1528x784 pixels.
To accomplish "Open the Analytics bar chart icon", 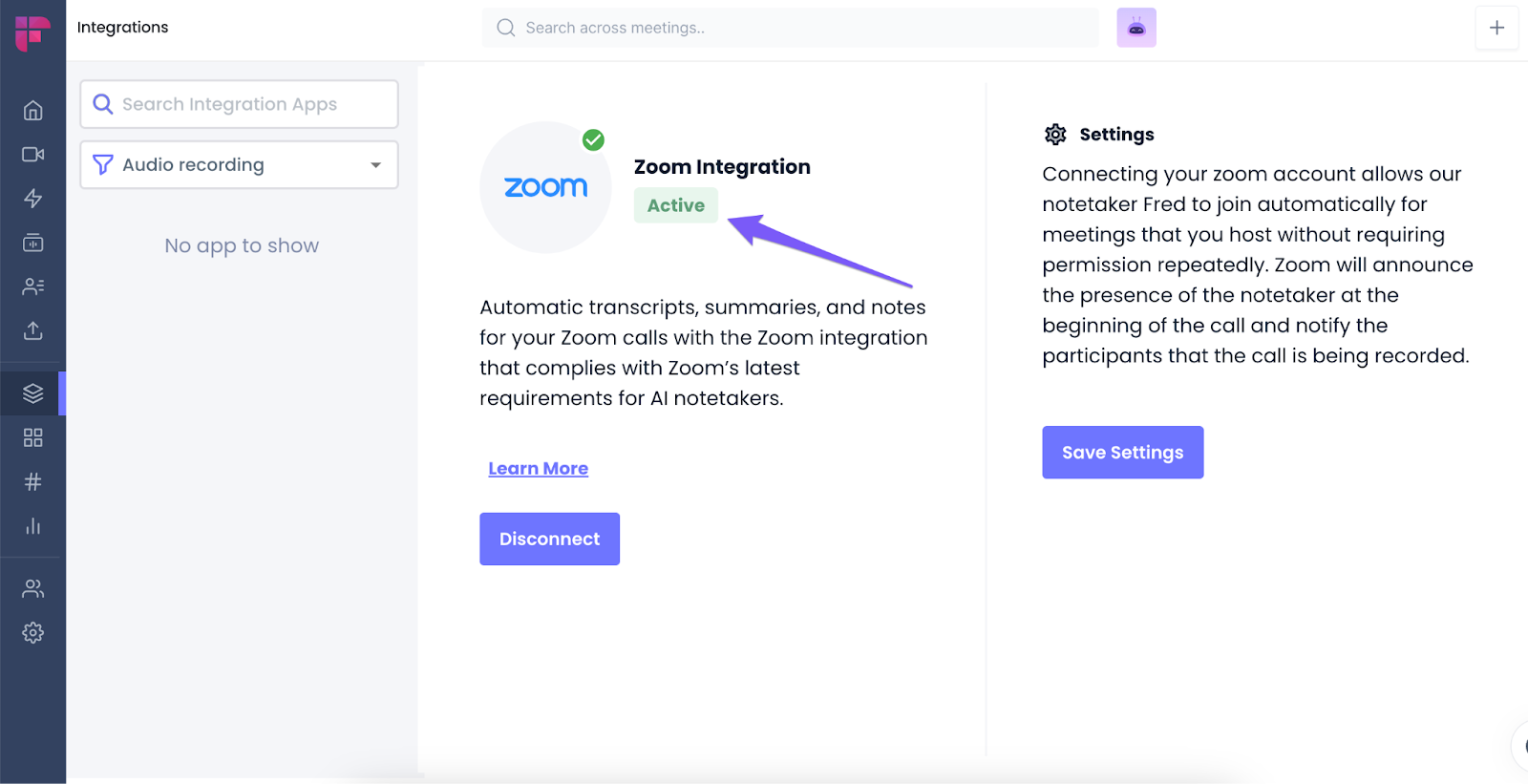I will [x=32, y=526].
